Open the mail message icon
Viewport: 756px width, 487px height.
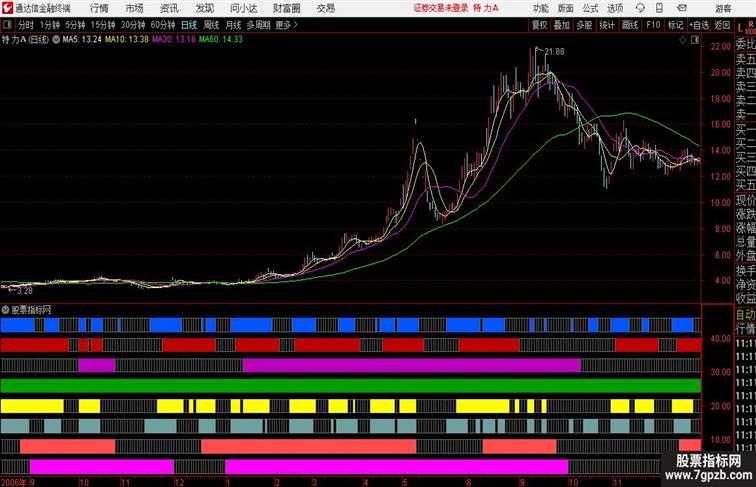point(682,8)
